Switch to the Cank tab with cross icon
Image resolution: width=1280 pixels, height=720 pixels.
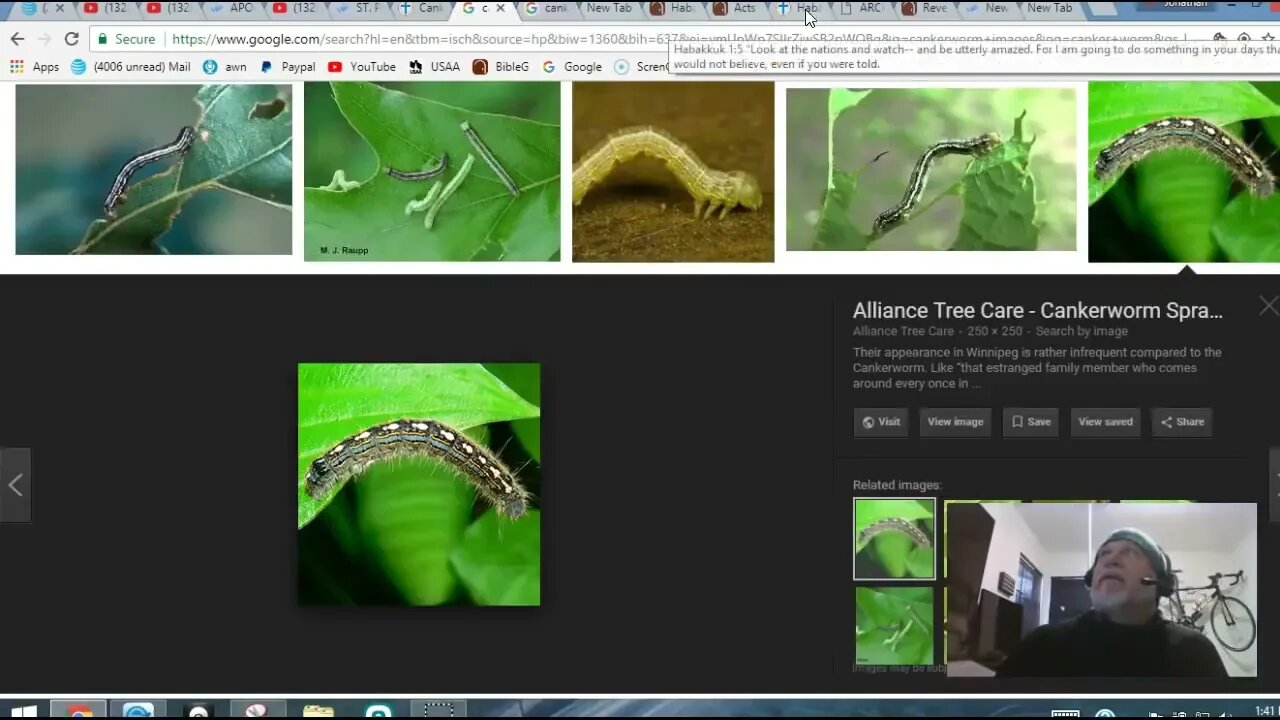click(421, 8)
